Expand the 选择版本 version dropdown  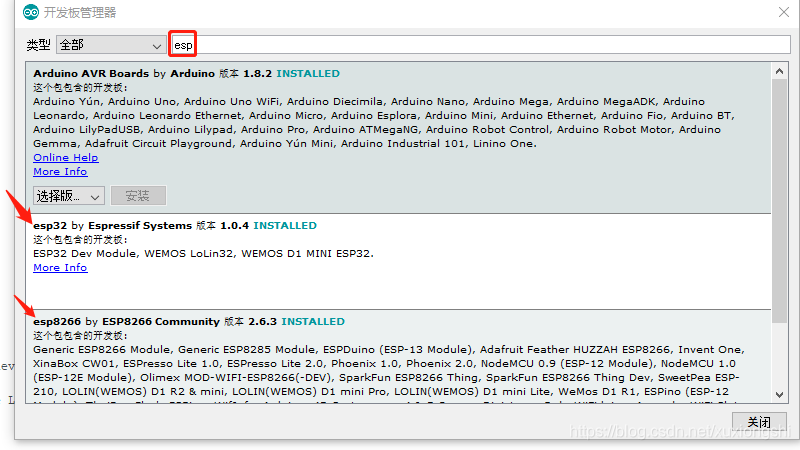[x=69, y=196]
